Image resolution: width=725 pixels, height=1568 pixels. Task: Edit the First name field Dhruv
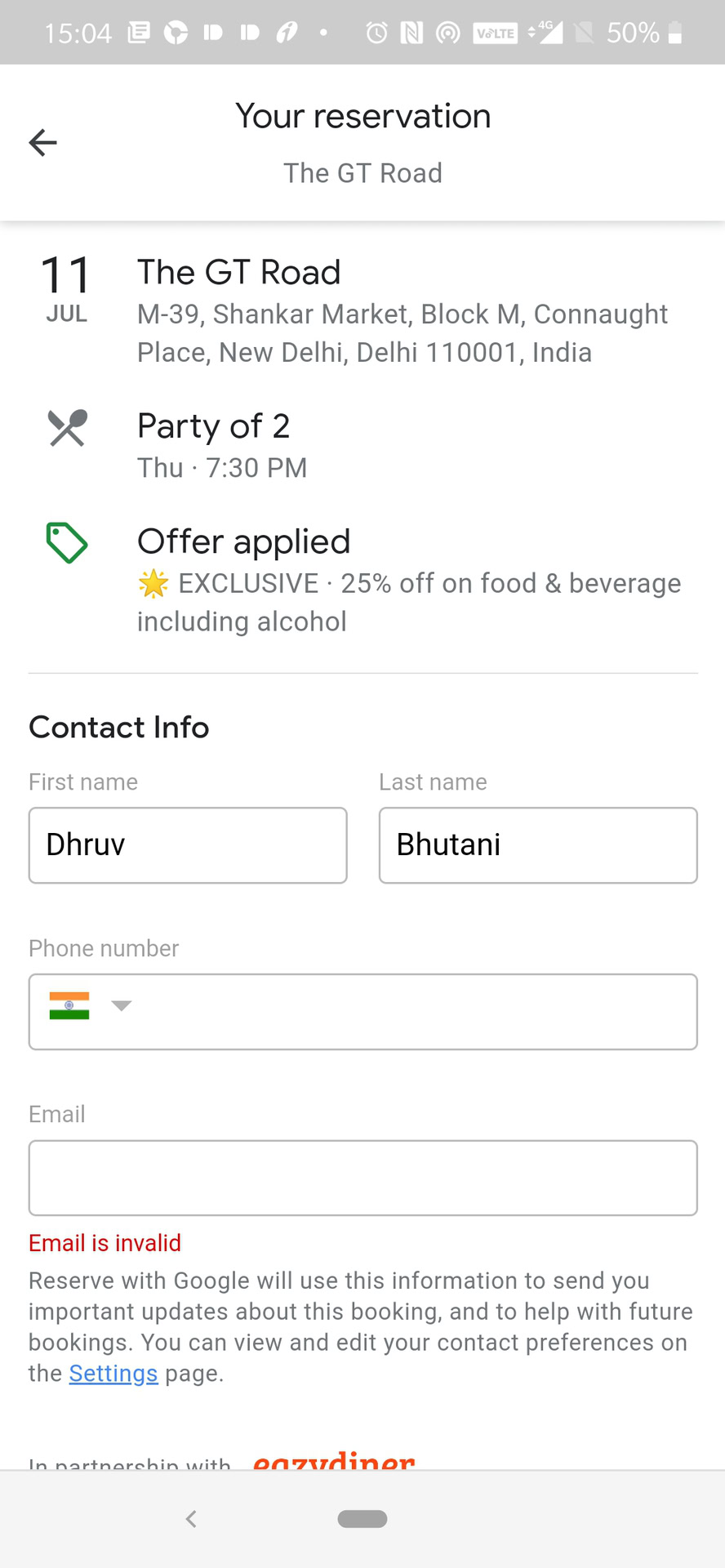188,845
